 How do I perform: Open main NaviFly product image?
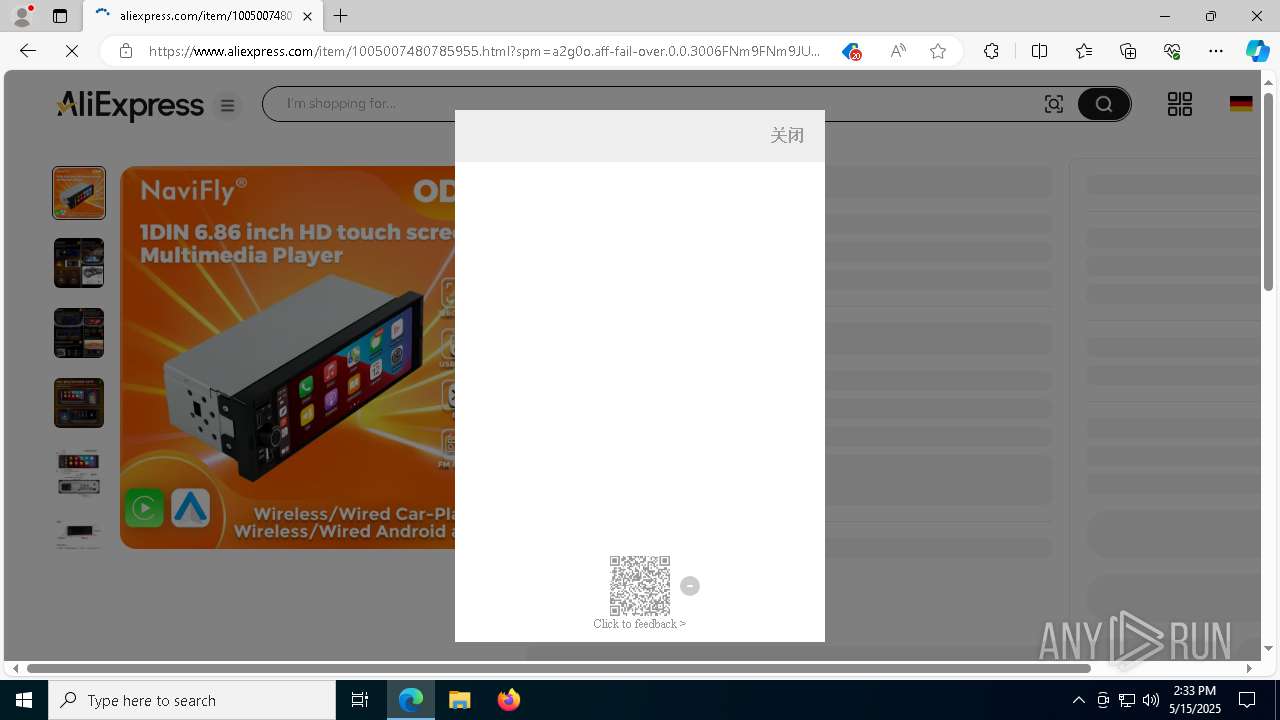point(288,357)
